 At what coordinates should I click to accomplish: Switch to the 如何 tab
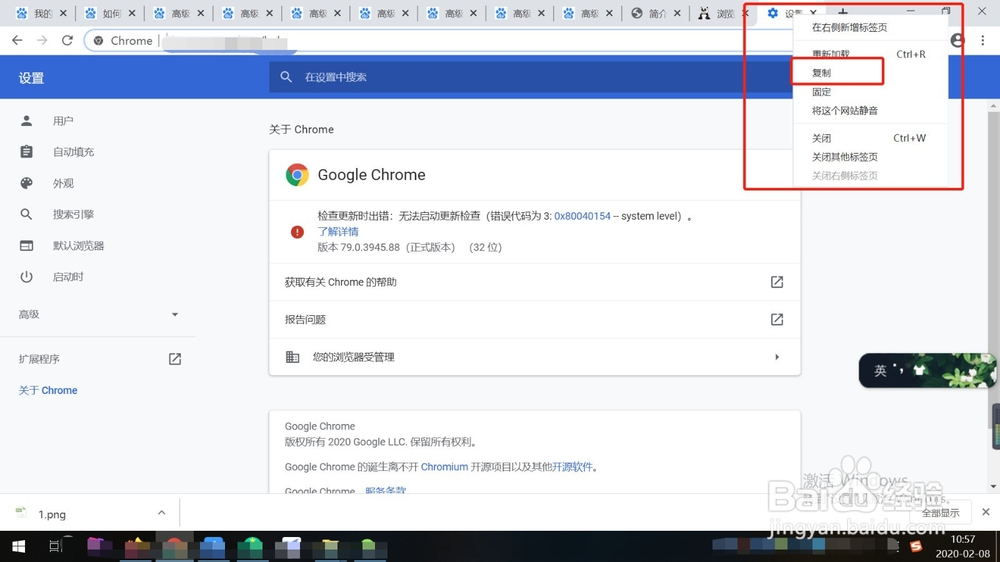click(110, 13)
